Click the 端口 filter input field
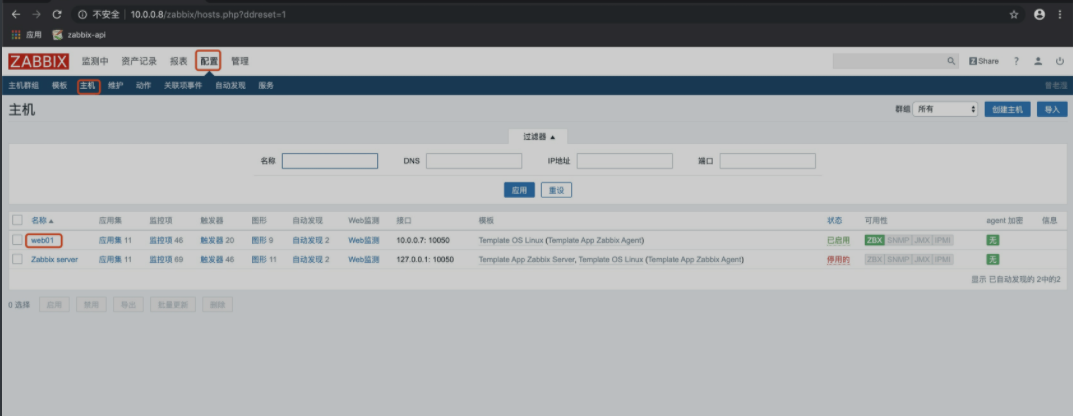Screen dimensions: 1073x416 pos(768,161)
